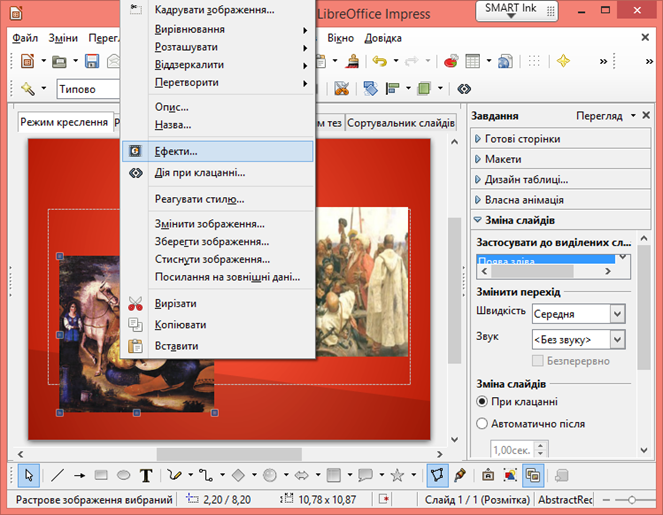663x515 pixels.
Task: Select the Line drawing tool
Action: coord(57,475)
